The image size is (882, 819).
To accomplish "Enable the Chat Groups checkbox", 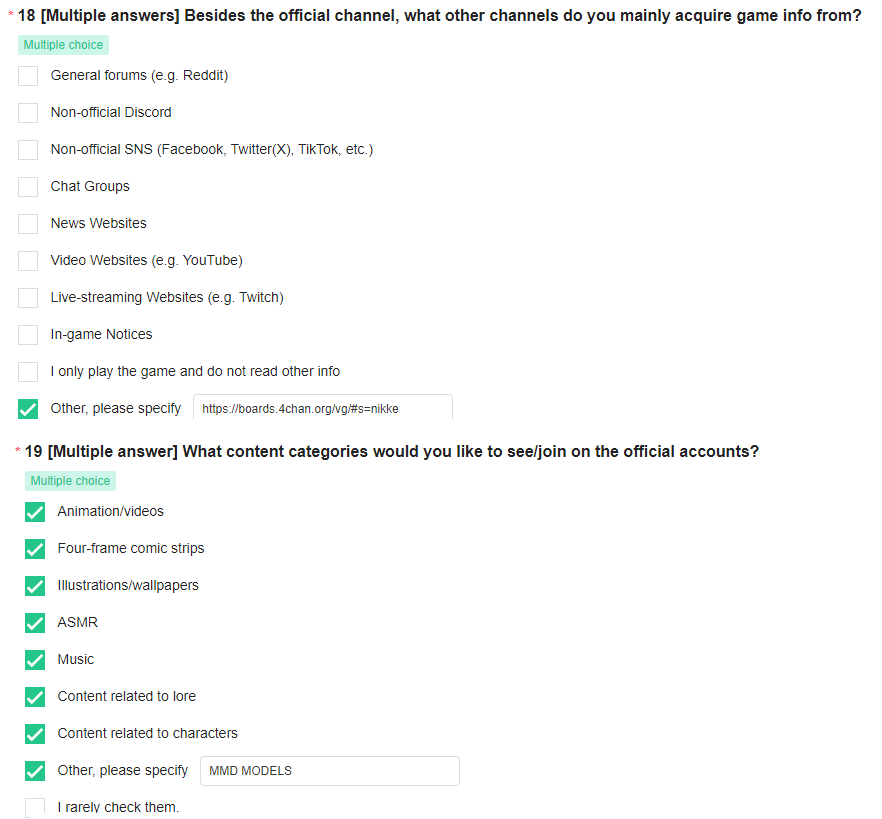I will [x=28, y=187].
